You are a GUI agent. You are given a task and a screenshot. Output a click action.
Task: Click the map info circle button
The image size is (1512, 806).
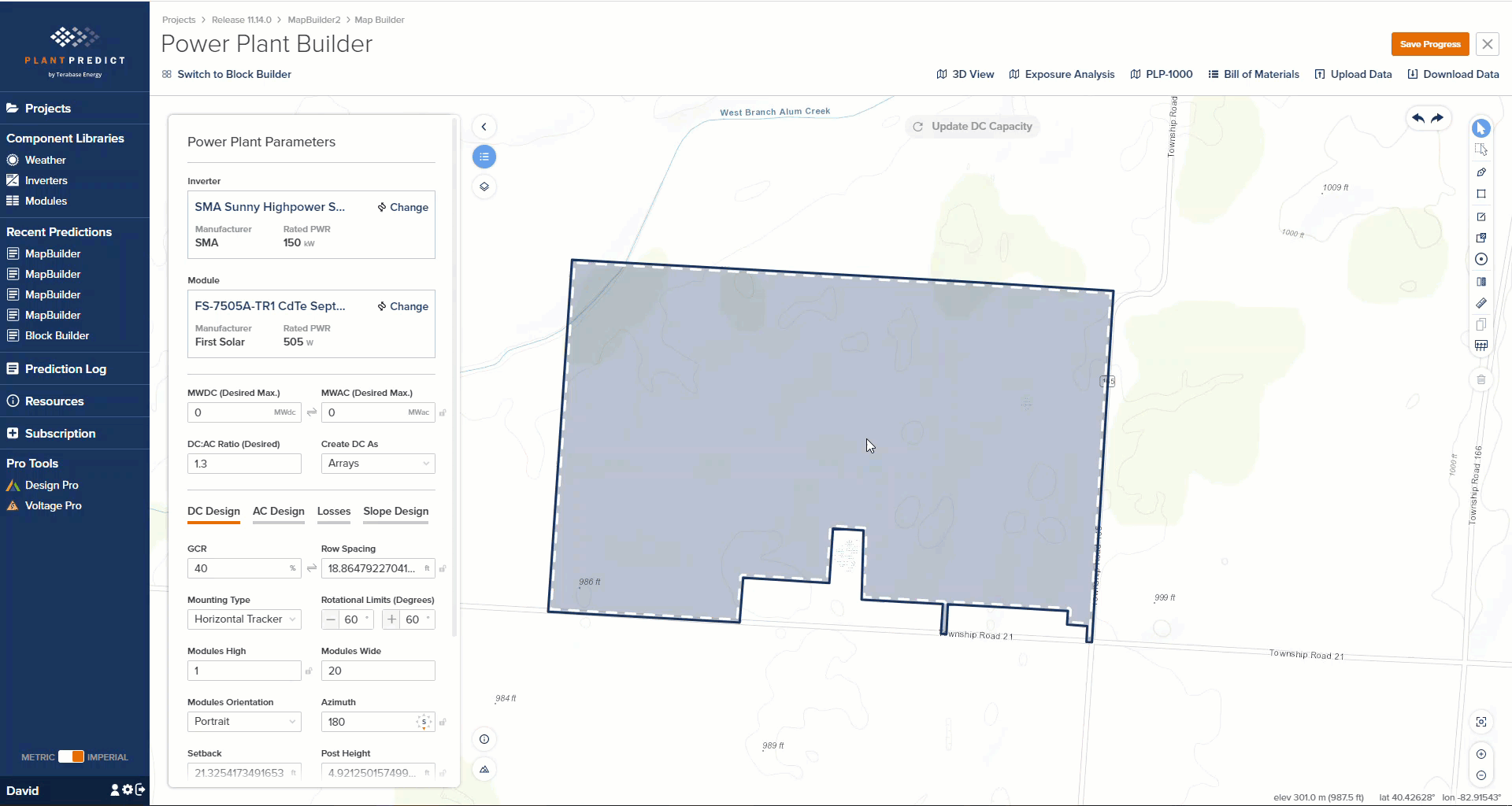[484, 739]
